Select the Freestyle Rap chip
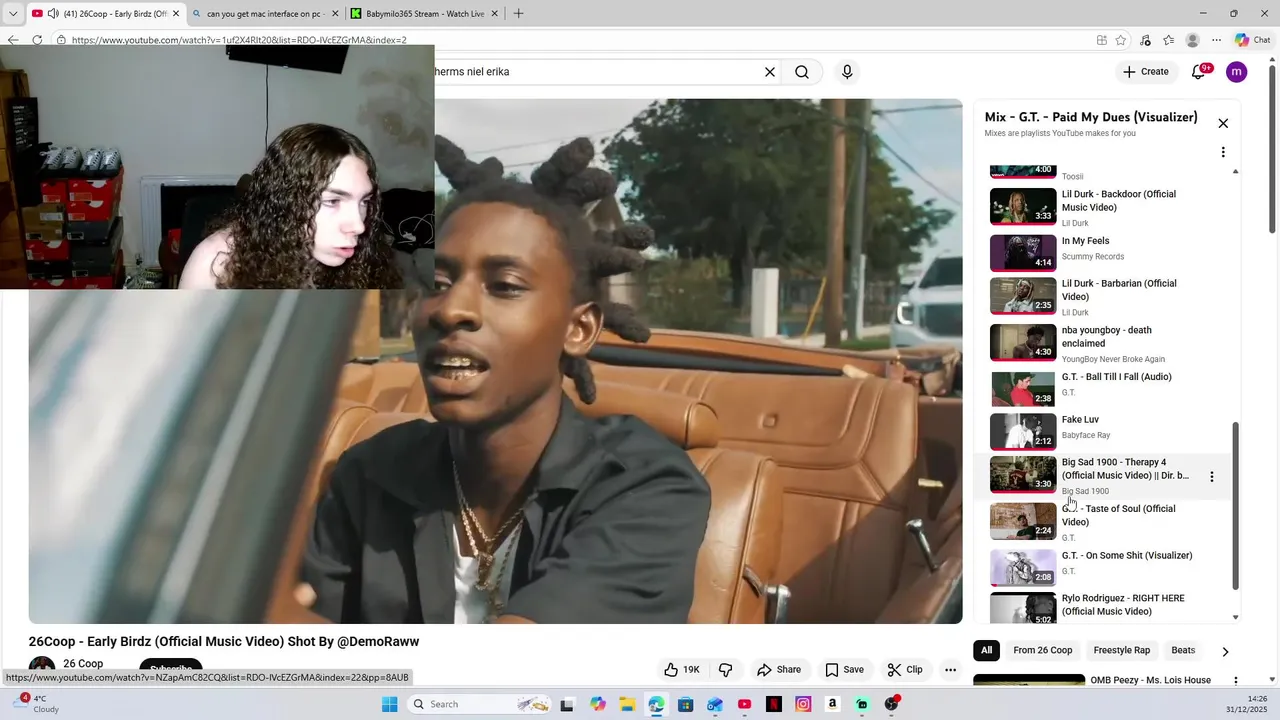This screenshot has width=1280, height=720. [x=1122, y=650]
